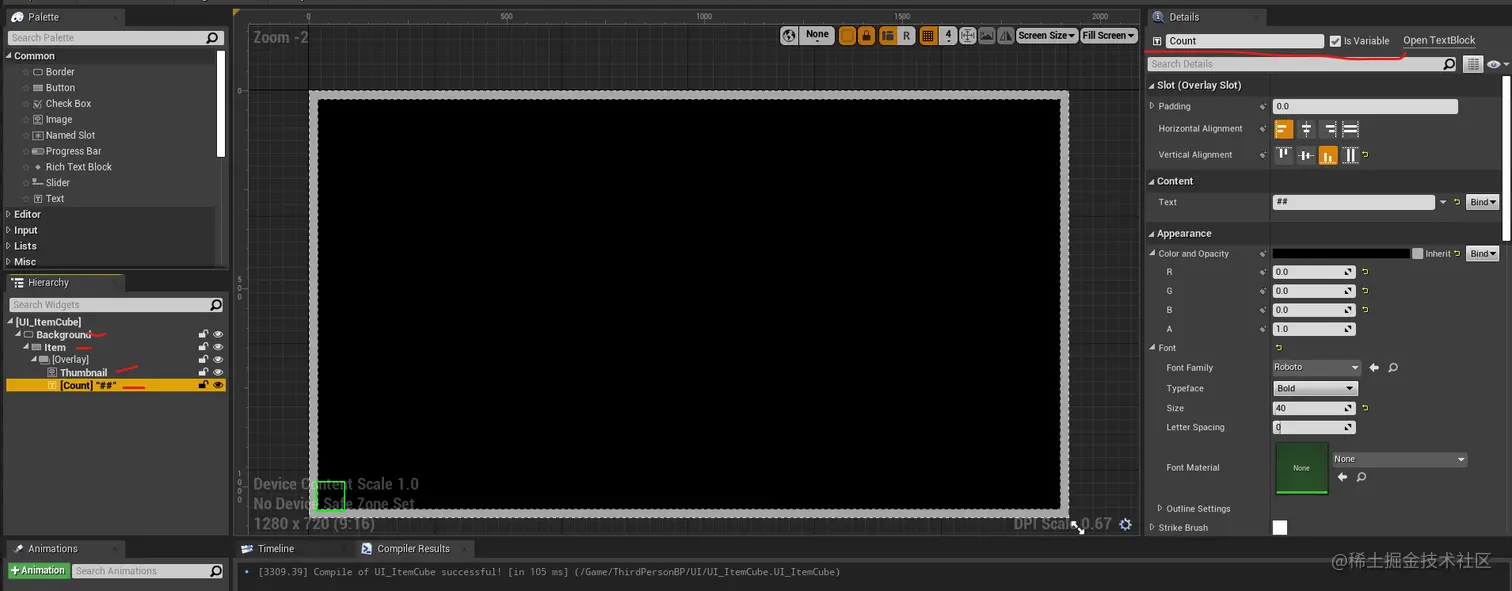The height and width of the screenshot is (591, 1512).
Task: Set vertical alignment to fill
Action: point(1350,155)
